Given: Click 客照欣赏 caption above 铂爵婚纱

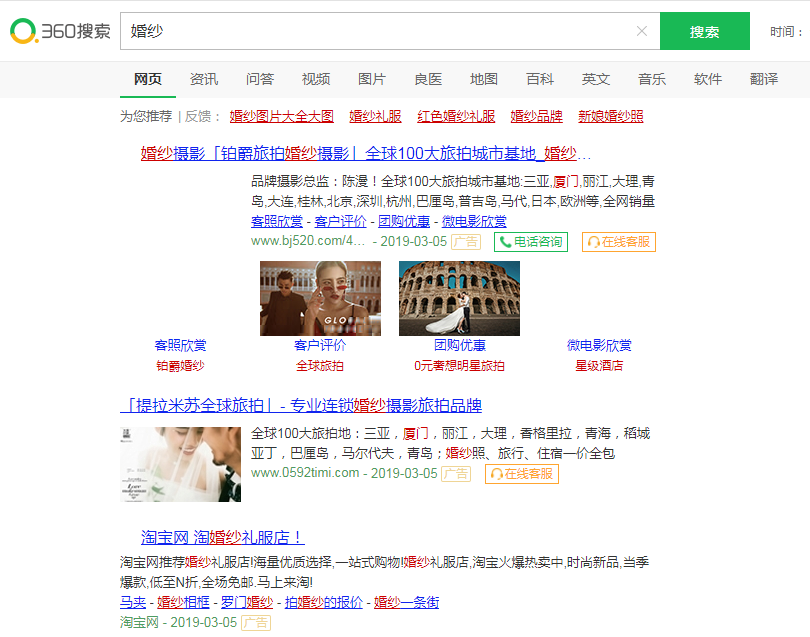Looking at the screenshot, I should coord(180,345).
